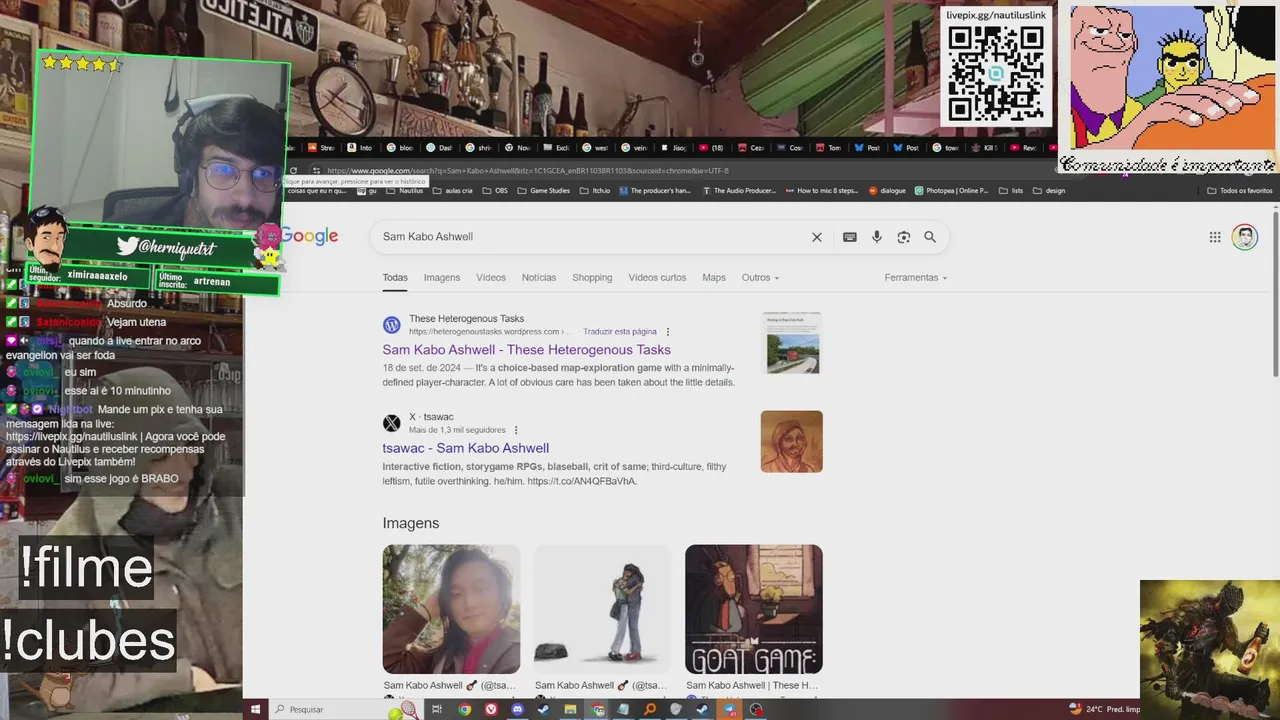Submit search with magnifying glass icon

(930, 237)
